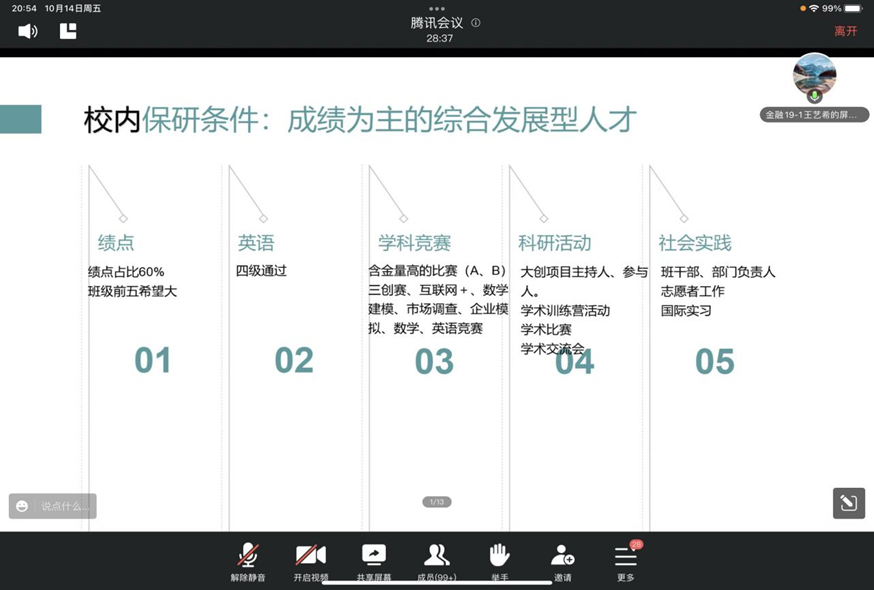Leave the meeting with 离开
Viewport: 874px width, 590px height.
[x=846, y=31]
